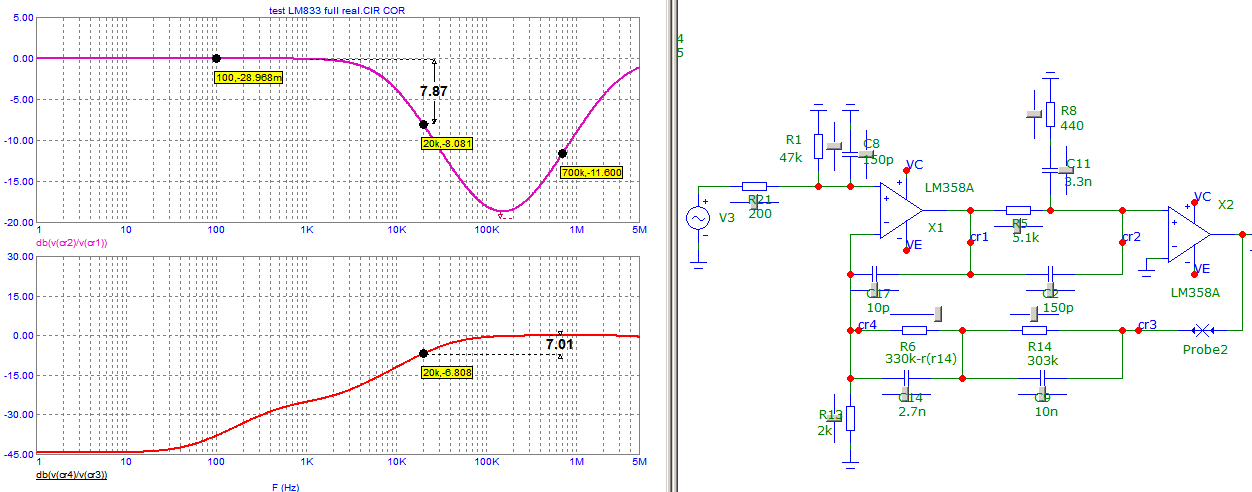Screen dimensions: 1252x492
Task: Select the yellow tag '20k,-6.808'
Action: (x=447, y=373)
